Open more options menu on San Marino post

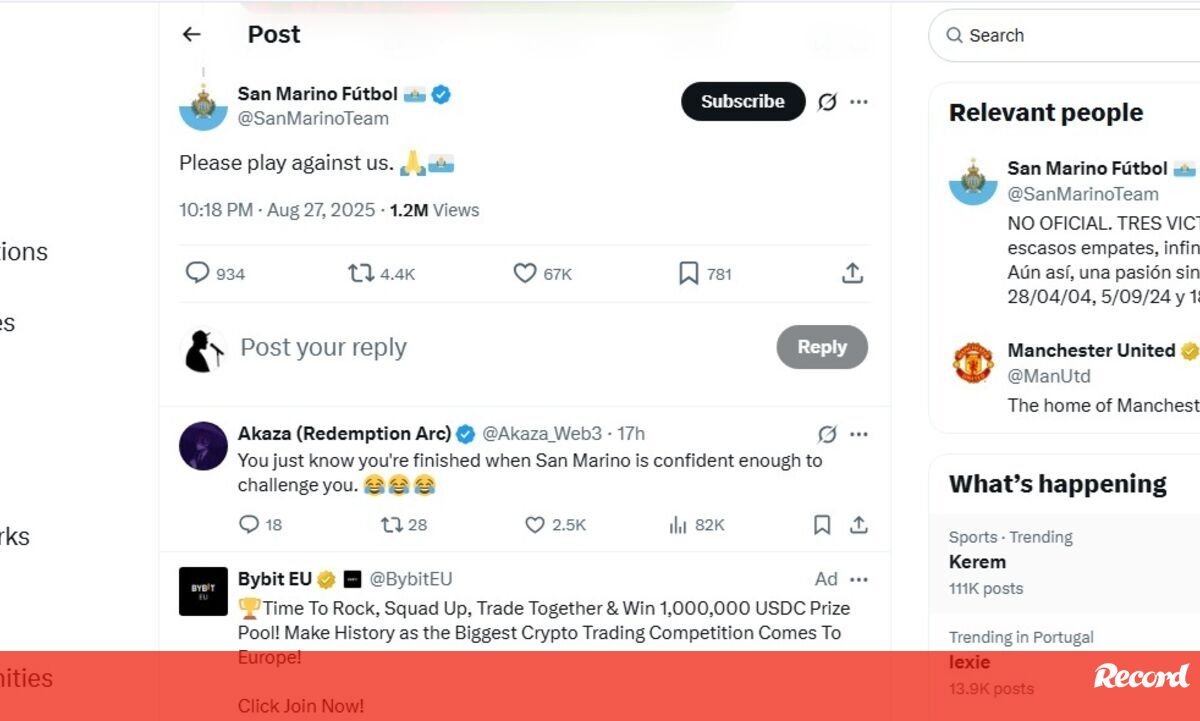pyautogui.click(x=859, y=102)
